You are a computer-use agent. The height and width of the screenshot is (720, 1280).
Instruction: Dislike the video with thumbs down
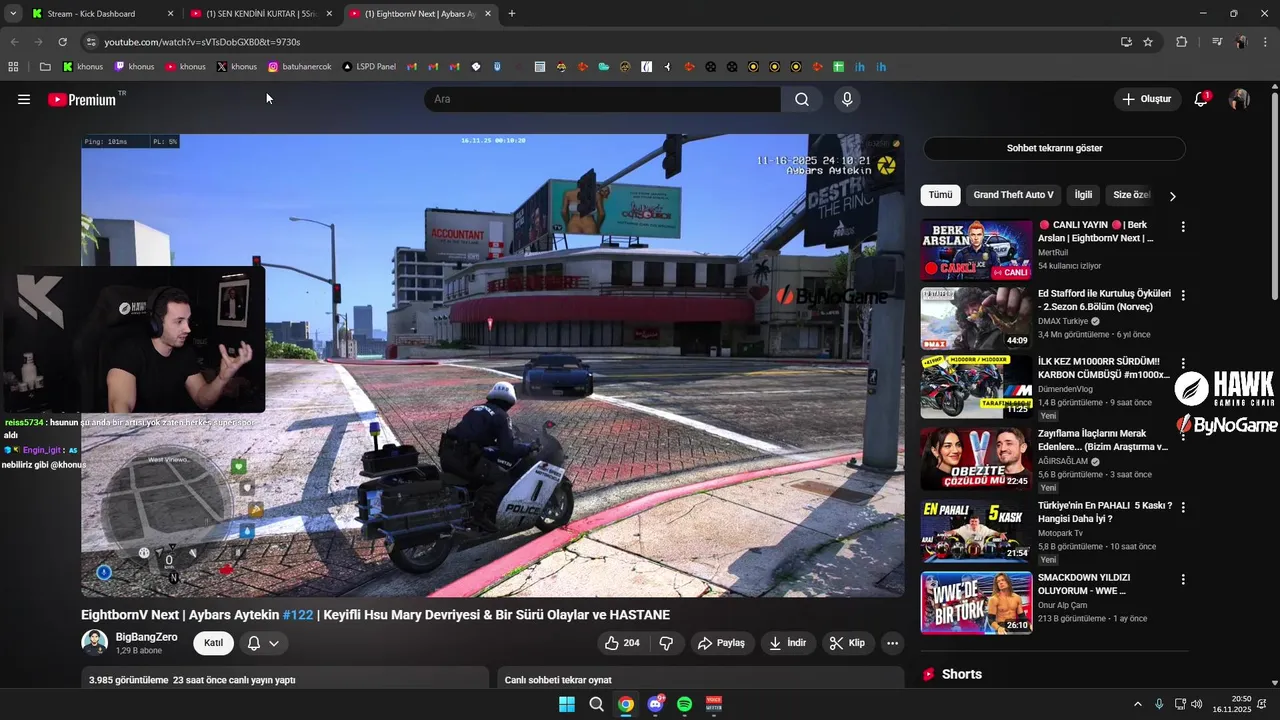[666, 643]
